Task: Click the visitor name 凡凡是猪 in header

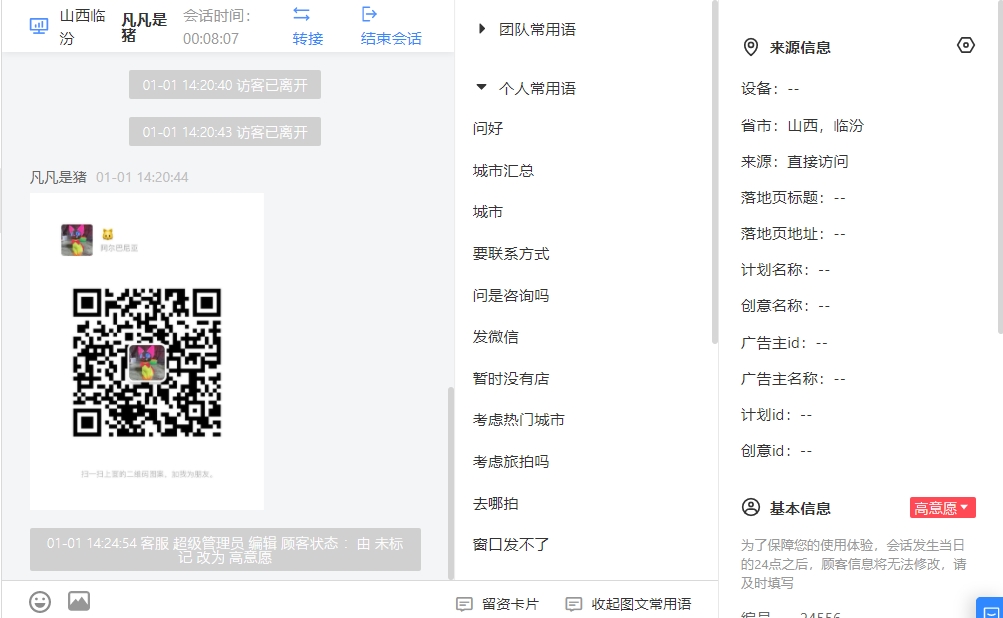Action: pos(144,28)
